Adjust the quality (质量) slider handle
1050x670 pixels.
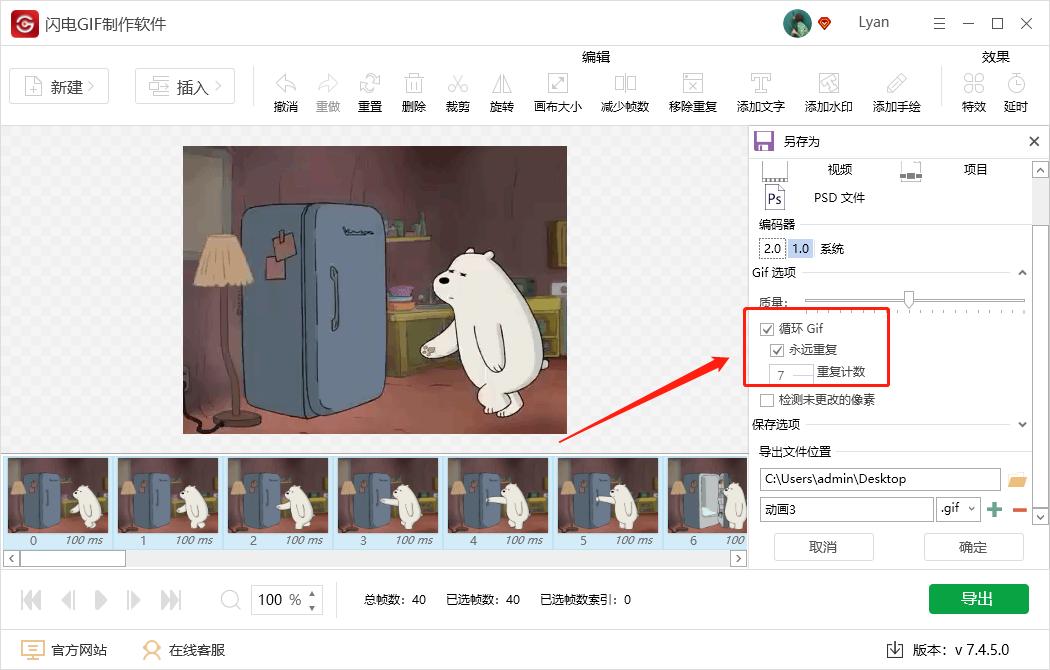909,300
